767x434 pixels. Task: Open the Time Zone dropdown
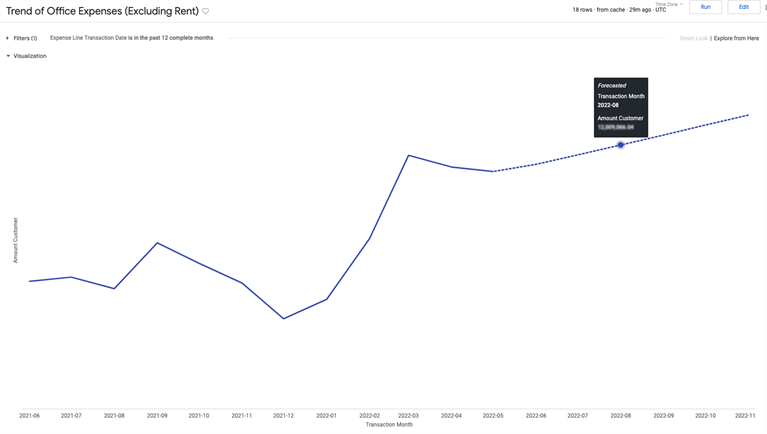pyautogui.click(x=668, y=4)
